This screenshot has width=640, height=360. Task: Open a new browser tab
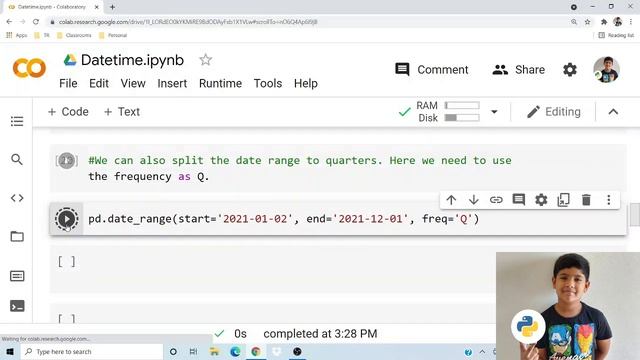112,7
